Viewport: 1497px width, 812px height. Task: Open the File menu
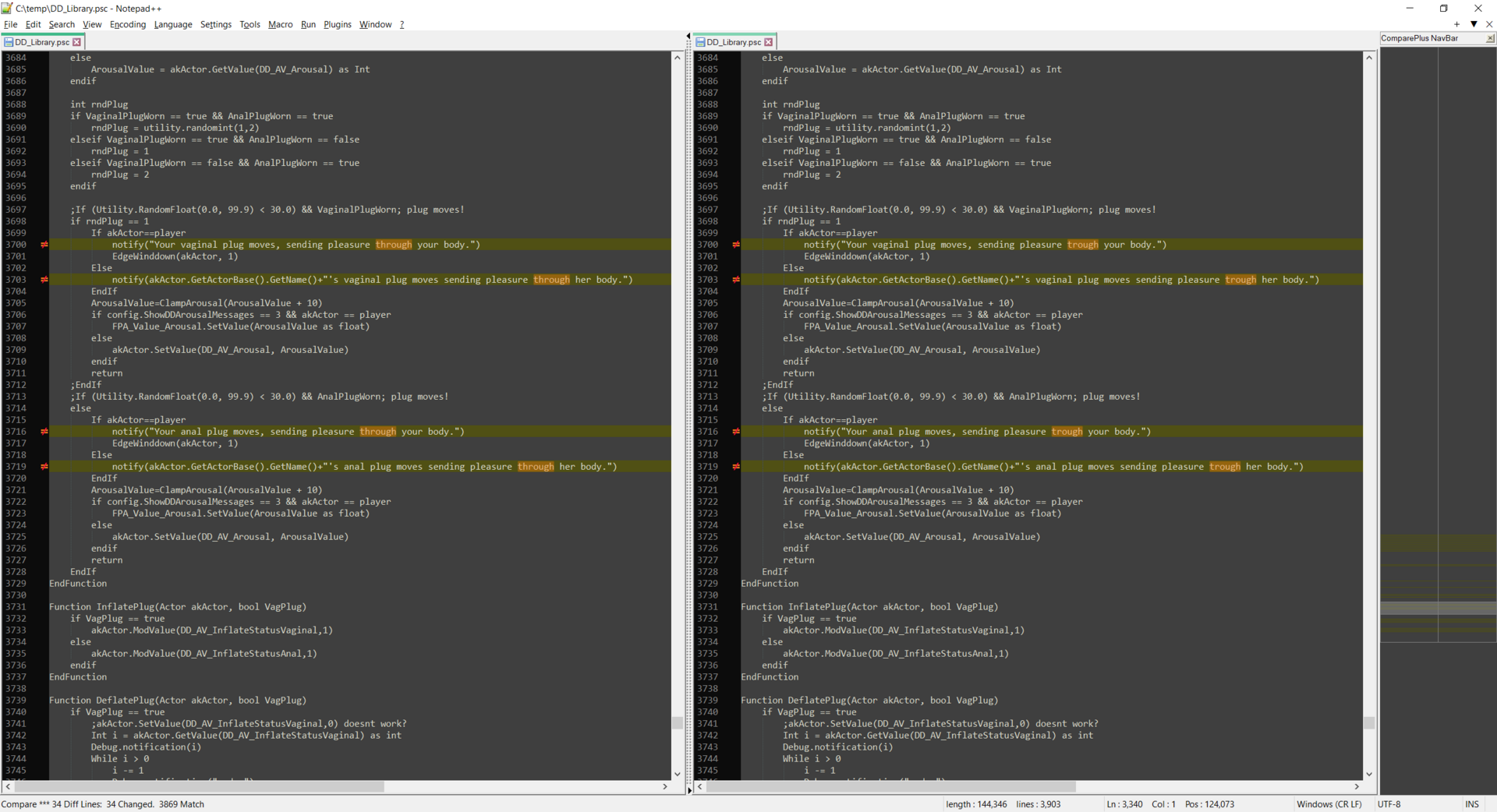point(10,24)
